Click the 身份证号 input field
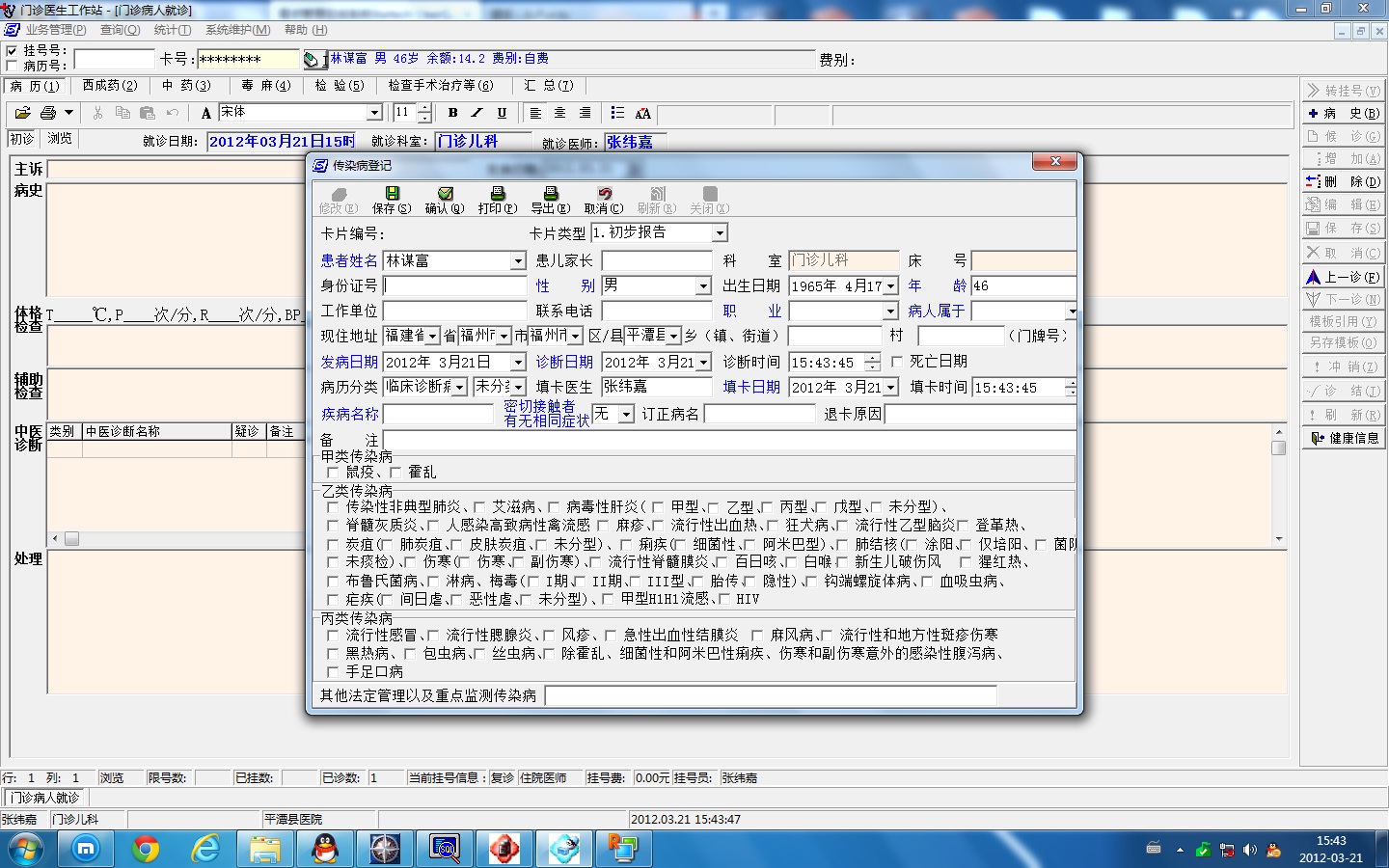 [455, 286]
